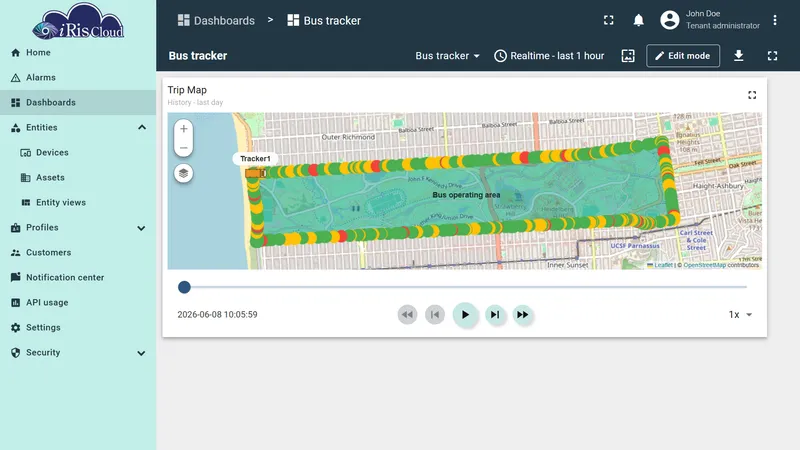Click the Bus tracker breadcrumb

(324, 20)
